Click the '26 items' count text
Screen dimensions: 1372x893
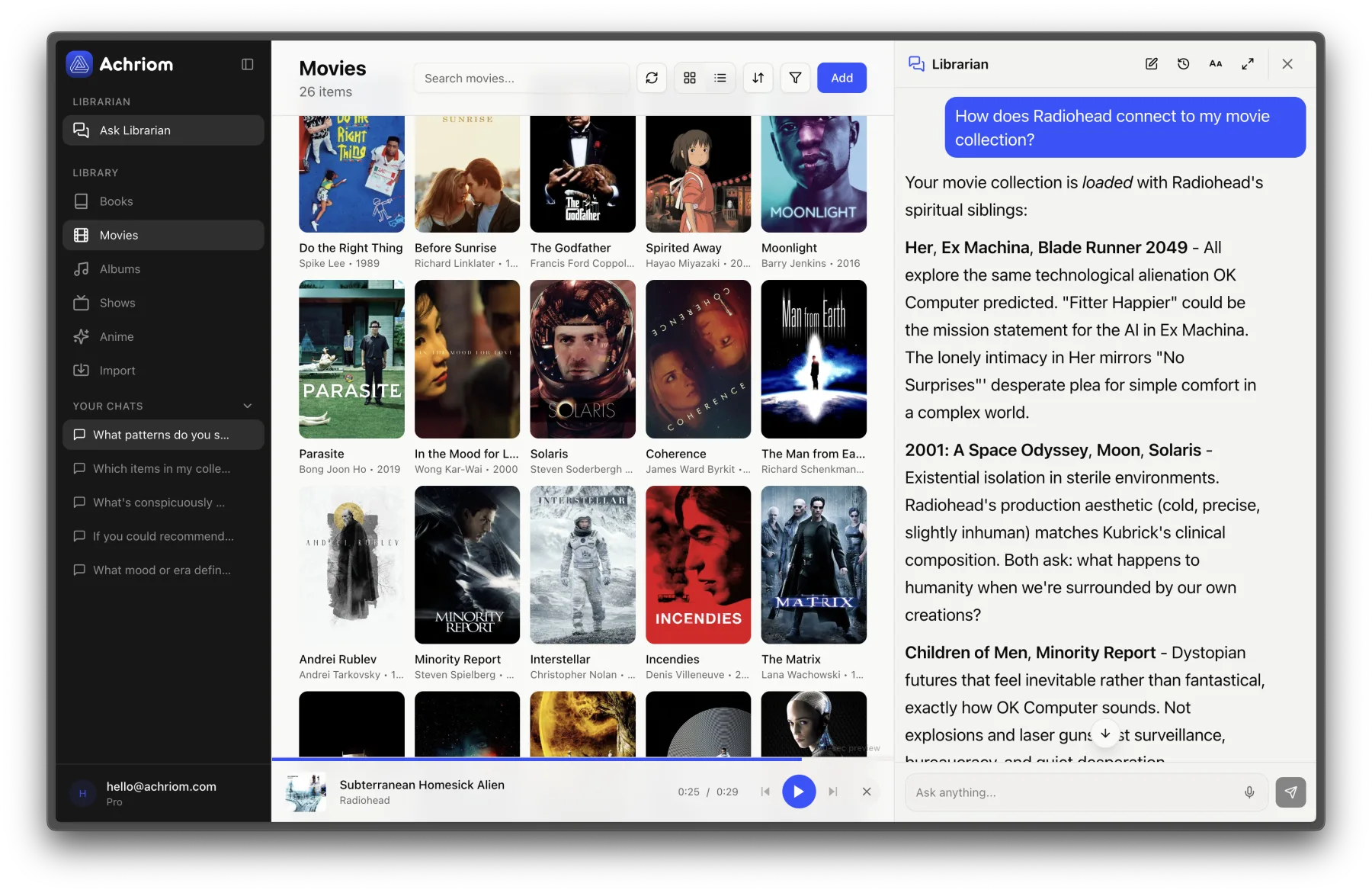(325, 92)
